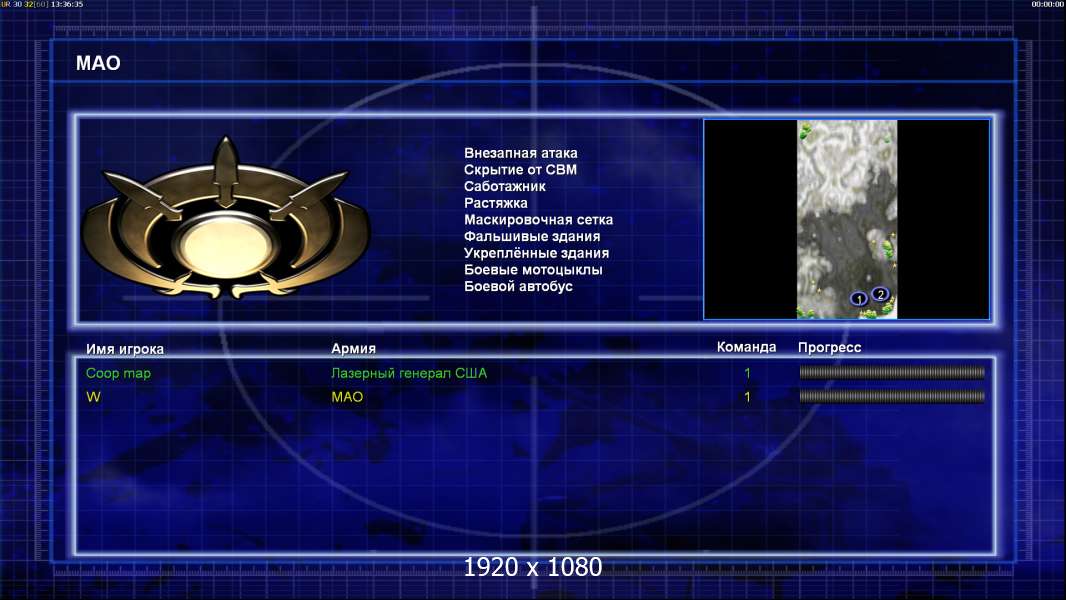This screenshot has height=600, width=1066.
Task: Select player name 'Coop map'
Action: [118, 373]
